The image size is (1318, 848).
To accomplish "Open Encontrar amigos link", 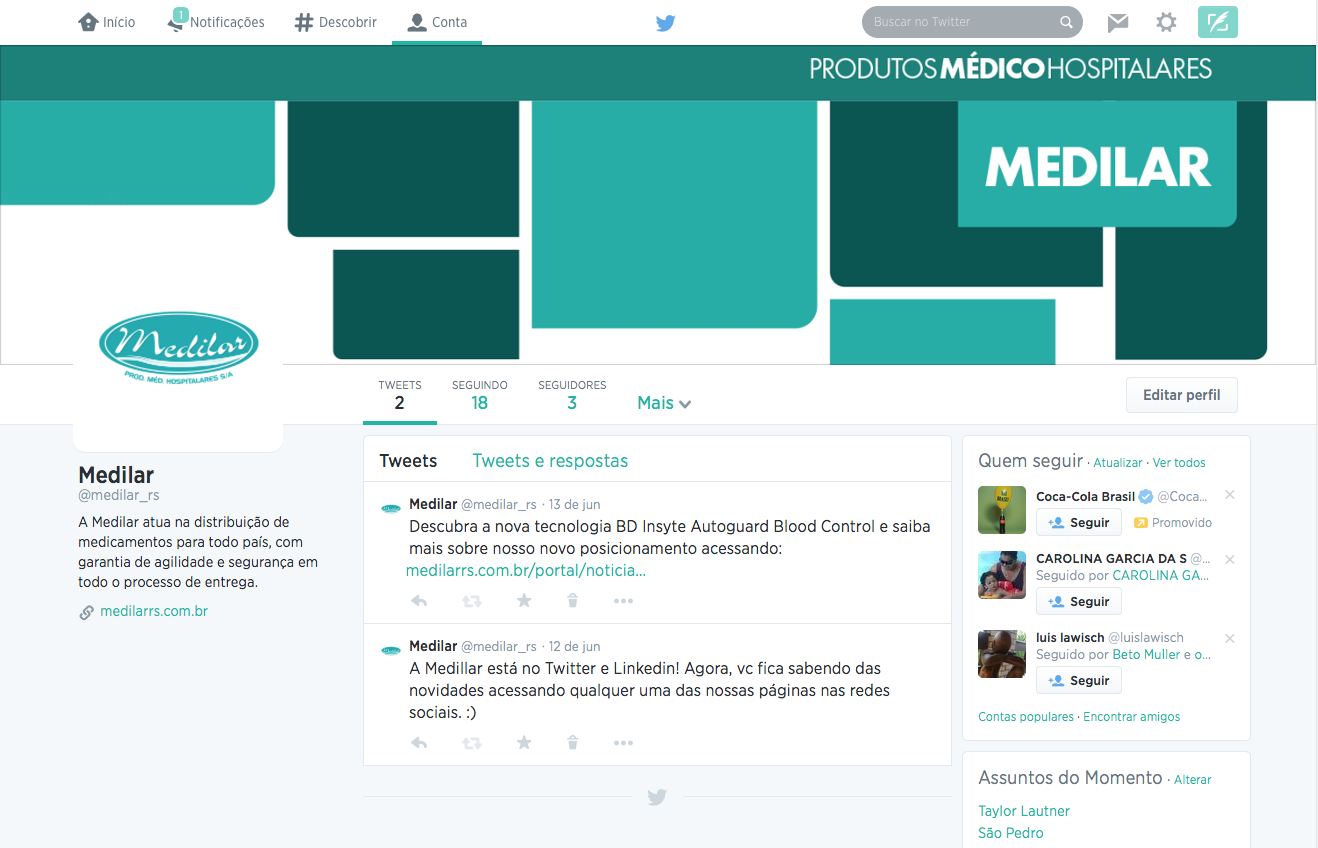I will pyautogui.click(x=1132, y=717).
